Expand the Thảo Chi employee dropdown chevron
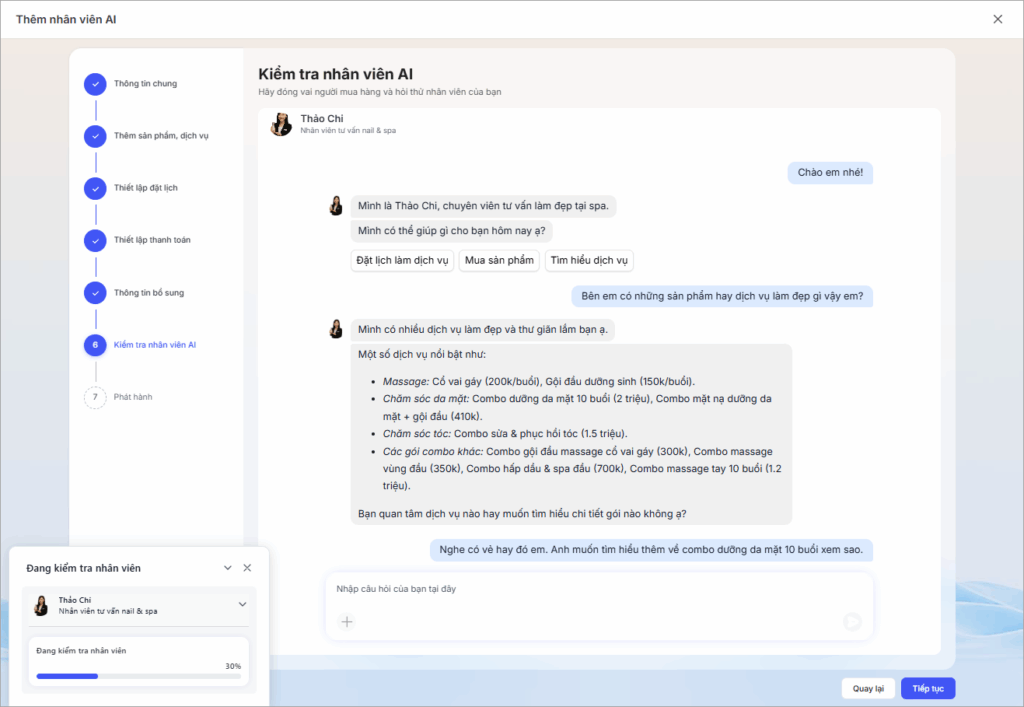 (241, 604)
